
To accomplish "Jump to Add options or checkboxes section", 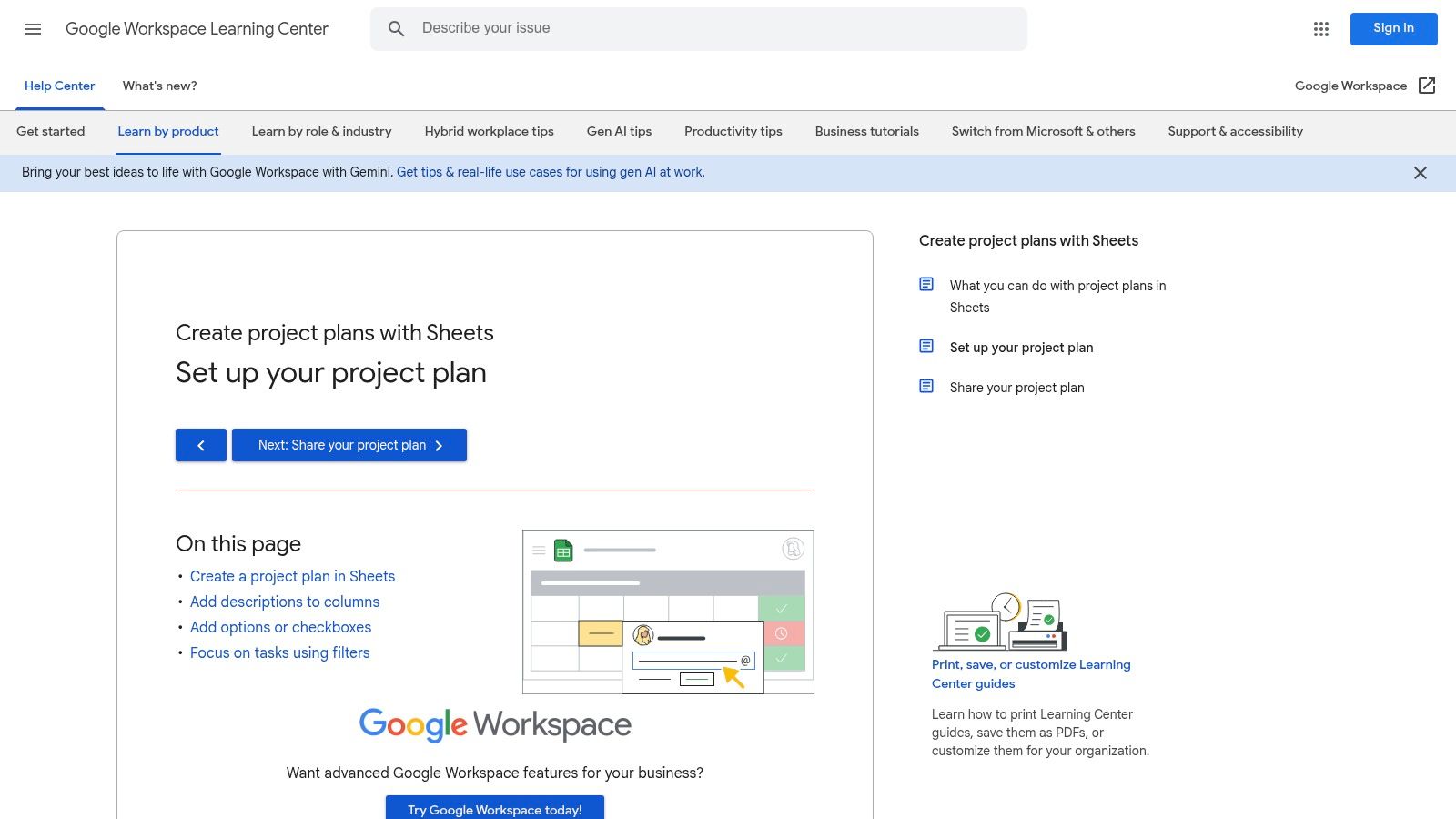I will tap(280, 627).
